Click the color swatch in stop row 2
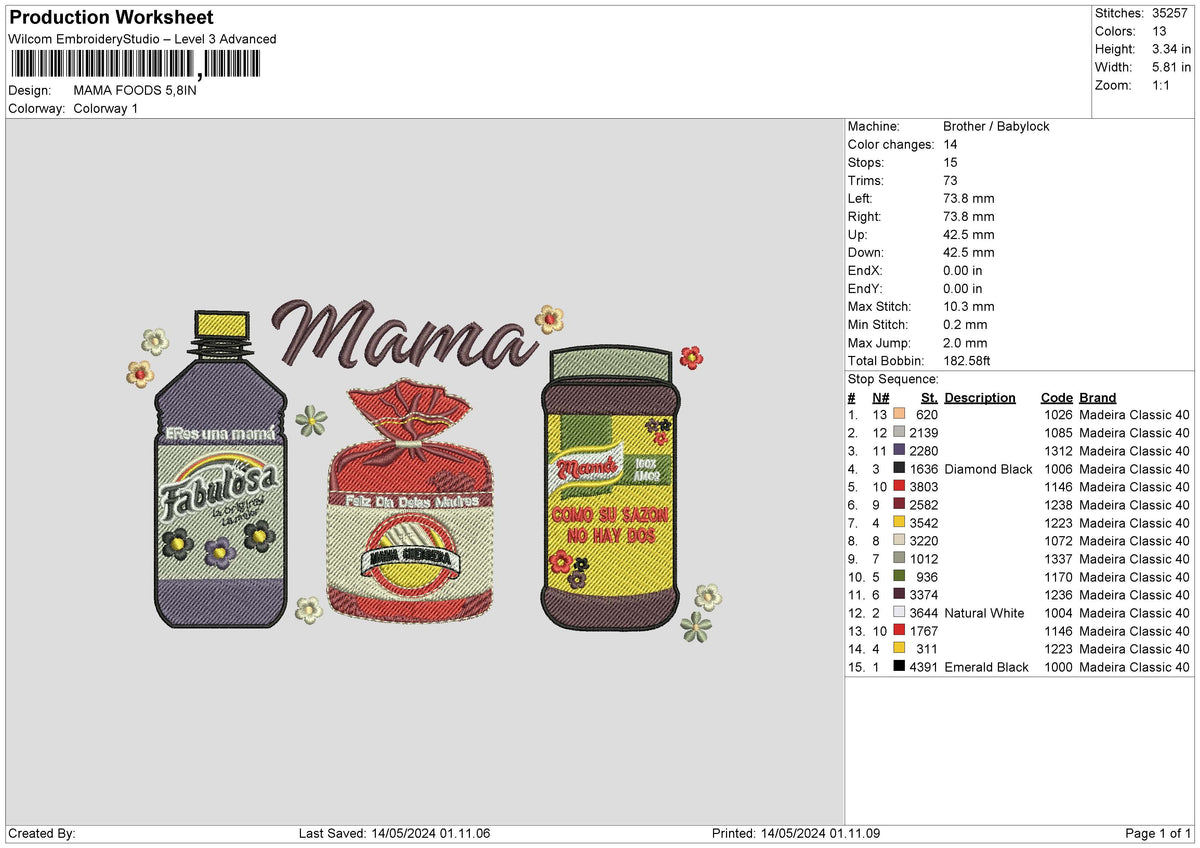1200x848 pixels. point(900,433)
